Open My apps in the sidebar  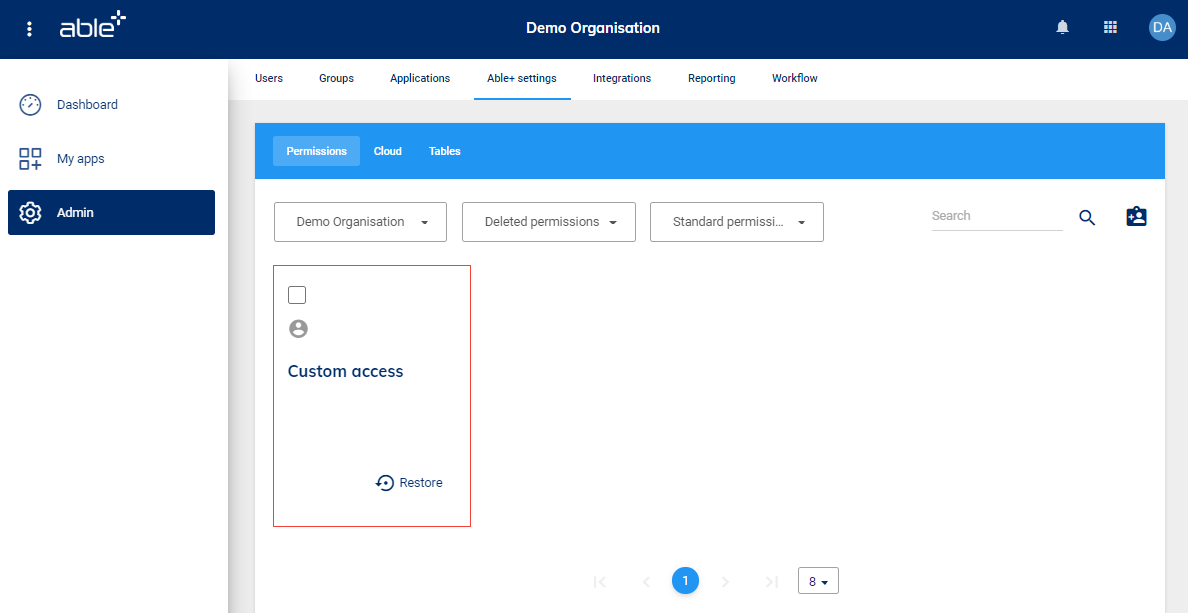point(80,159)
